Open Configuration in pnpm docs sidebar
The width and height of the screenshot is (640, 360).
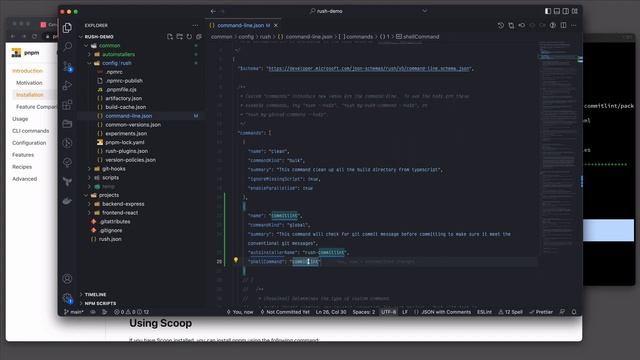[x=29, y=143]
